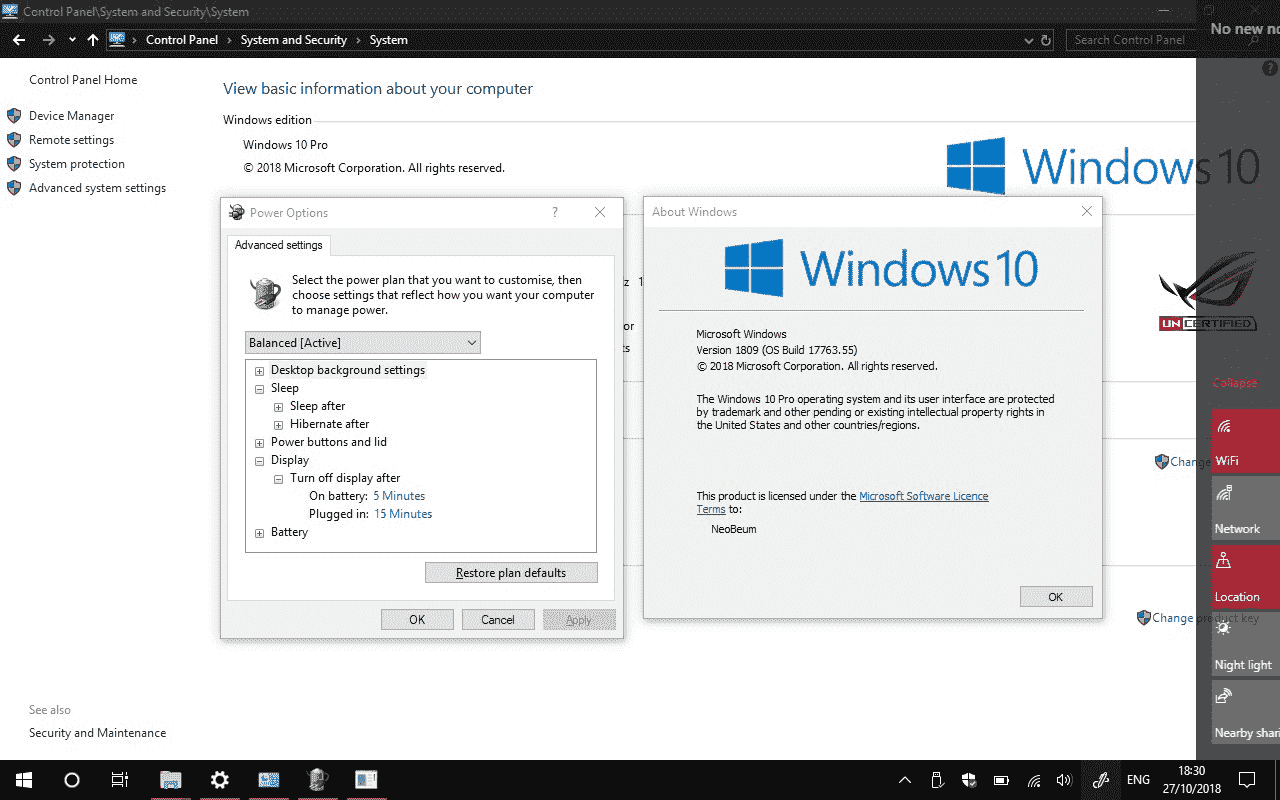Open the address bar history dropdown
The width and height of the screenshot is (1280, 800).
1029,40
